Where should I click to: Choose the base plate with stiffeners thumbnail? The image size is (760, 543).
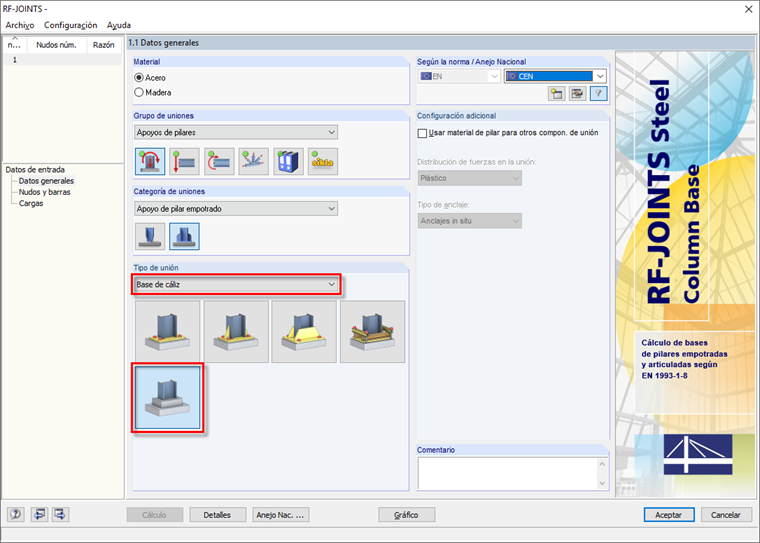pos(236,332)
